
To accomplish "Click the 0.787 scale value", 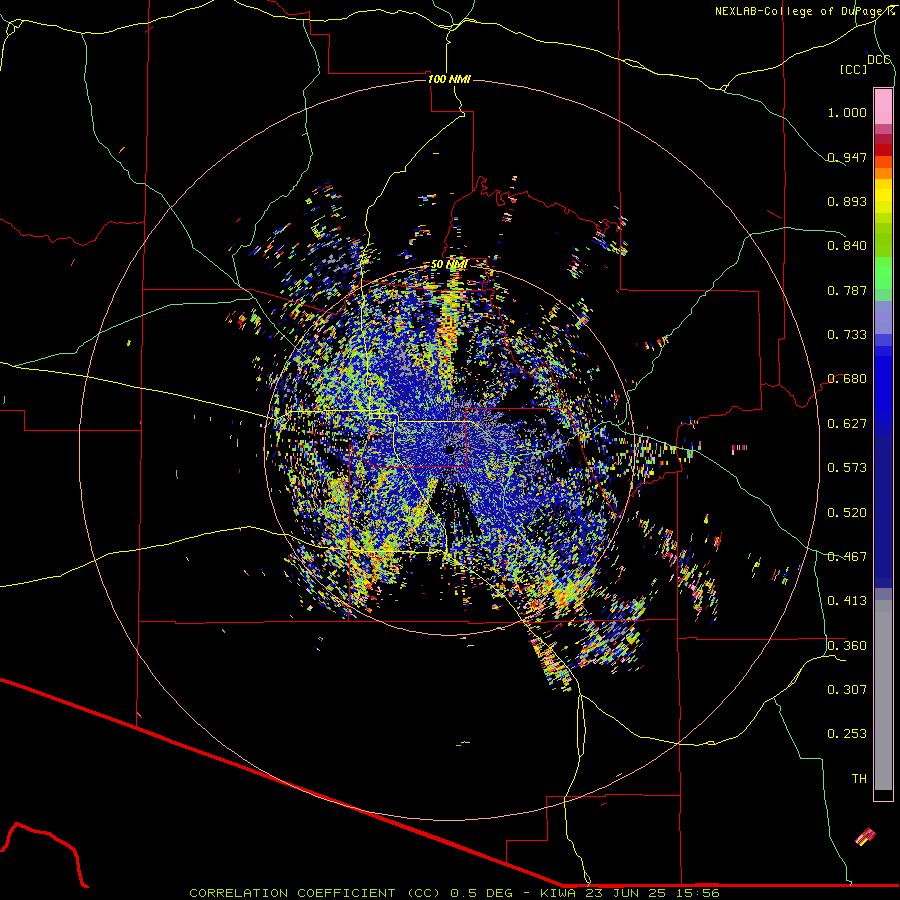I will coord(847,290).
